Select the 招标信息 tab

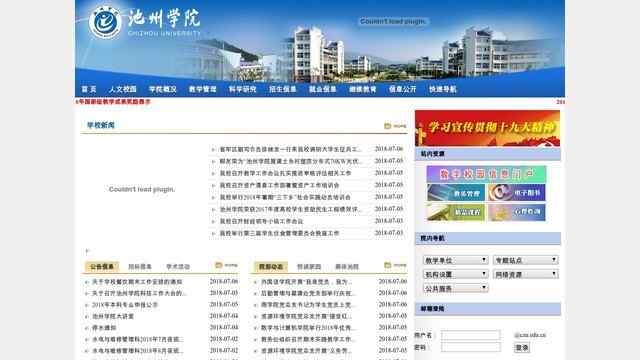pyautogui.click(x=140, y=267)
